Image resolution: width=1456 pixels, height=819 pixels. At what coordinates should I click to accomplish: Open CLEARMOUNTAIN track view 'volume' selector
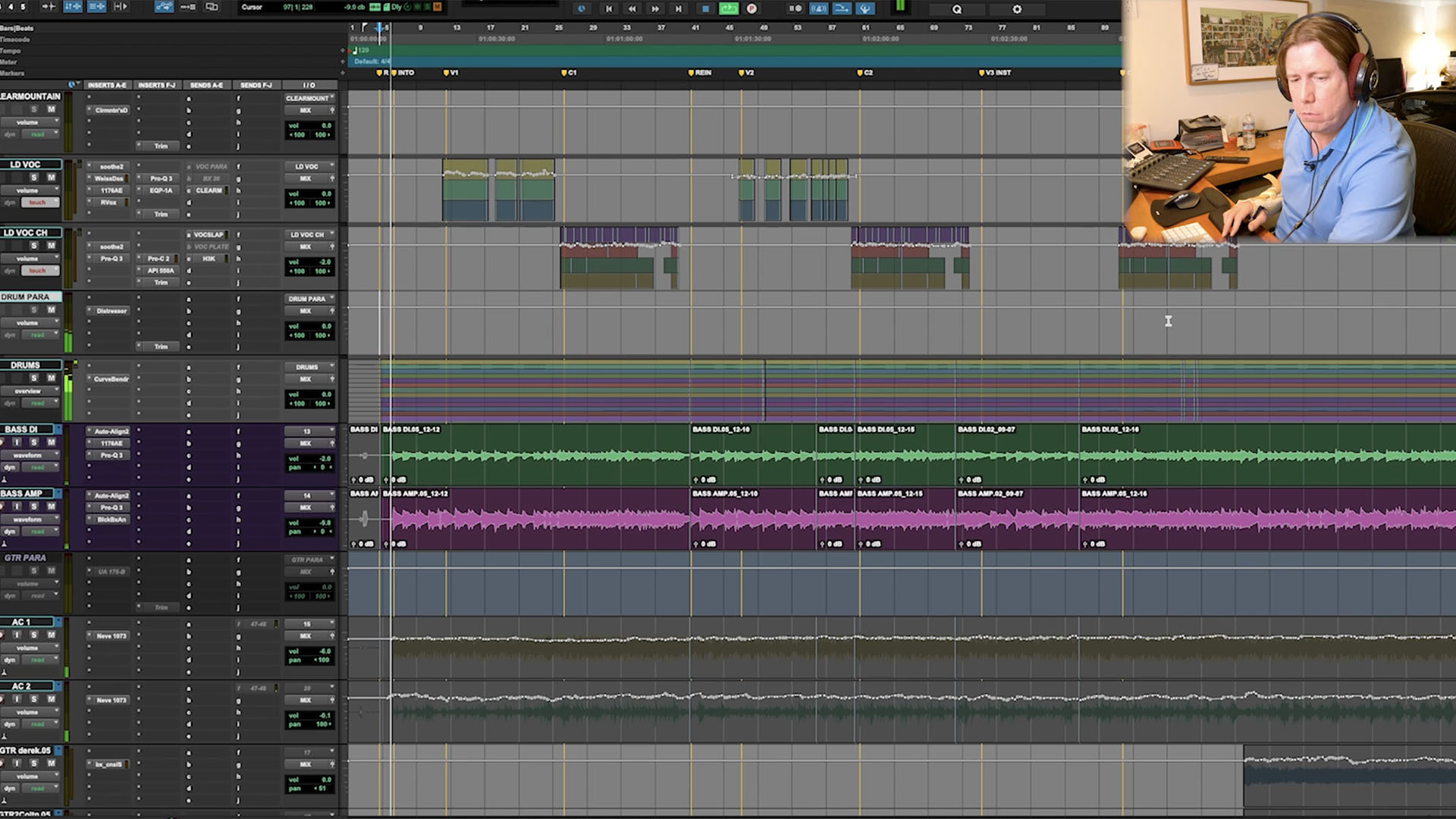pyautogui.click(x=30, y=122)
